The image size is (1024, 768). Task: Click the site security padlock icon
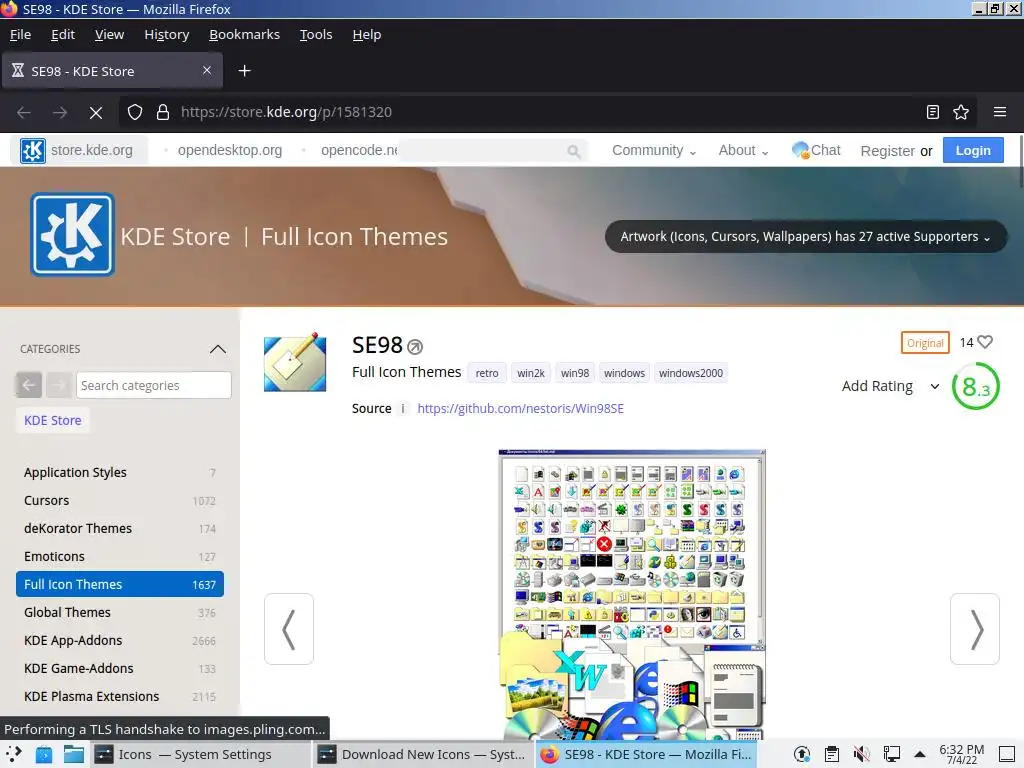(163, 112)
